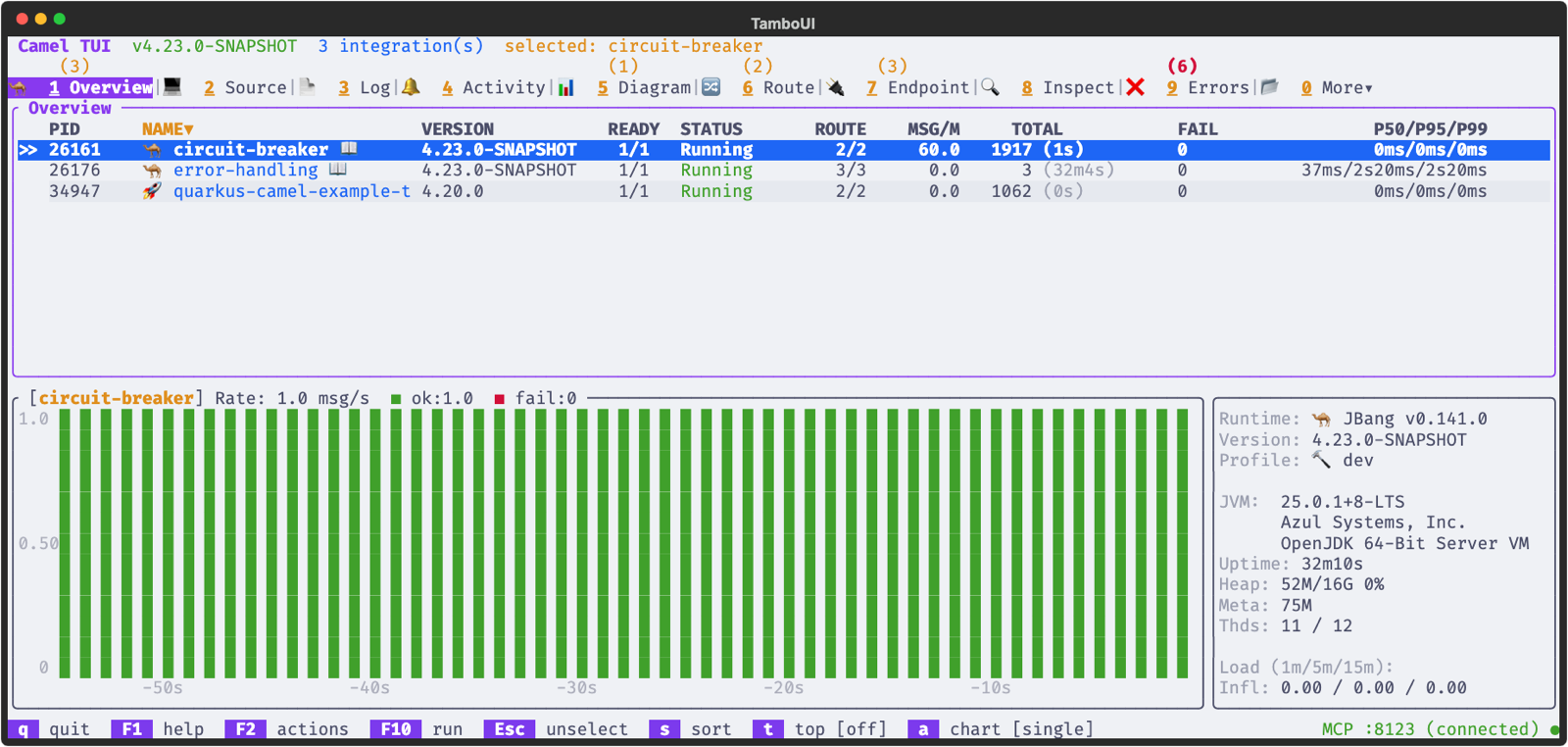Image resolution: width=1568 pixels, height=747 pixels.
Task: Click the F2 actions key hint
Action: tap(287, 729)
